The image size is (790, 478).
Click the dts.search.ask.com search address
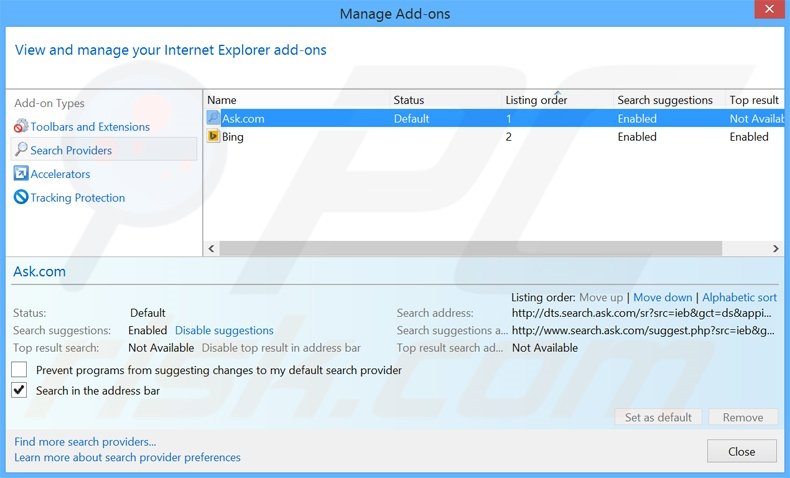point(641,313)
